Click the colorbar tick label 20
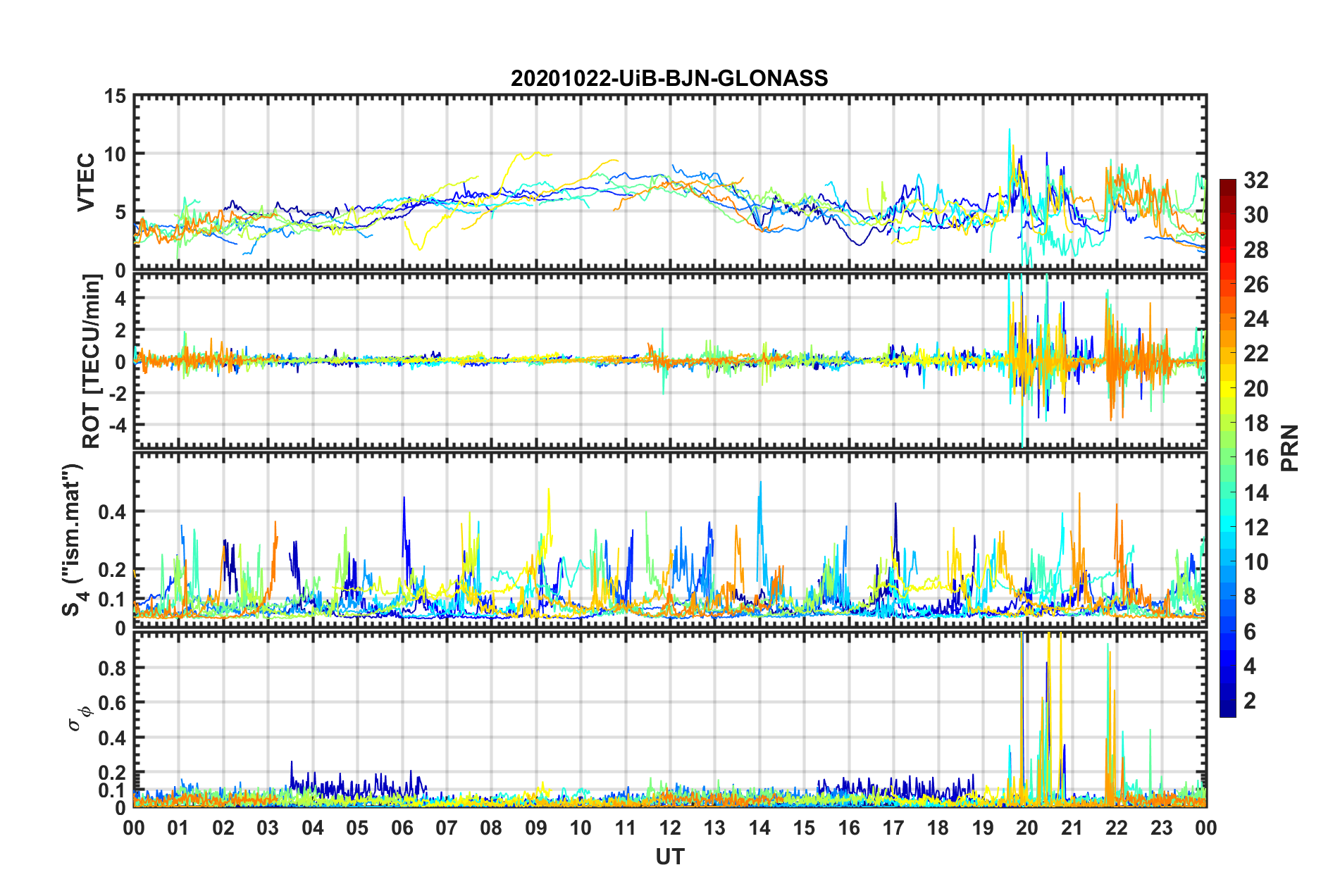This screenshot has width=1340, height=896. pyautogui.click(x=1255, y=389)
